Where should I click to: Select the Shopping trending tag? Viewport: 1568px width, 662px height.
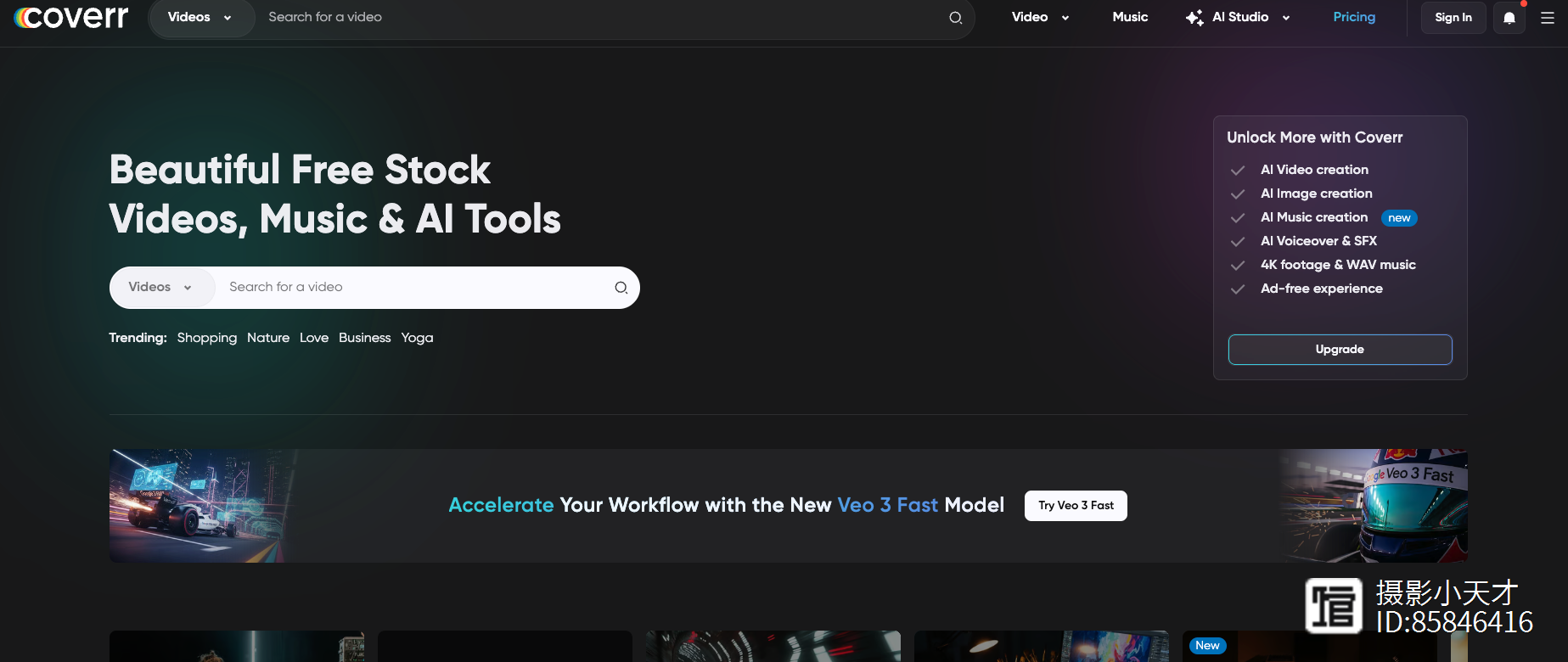207,338
